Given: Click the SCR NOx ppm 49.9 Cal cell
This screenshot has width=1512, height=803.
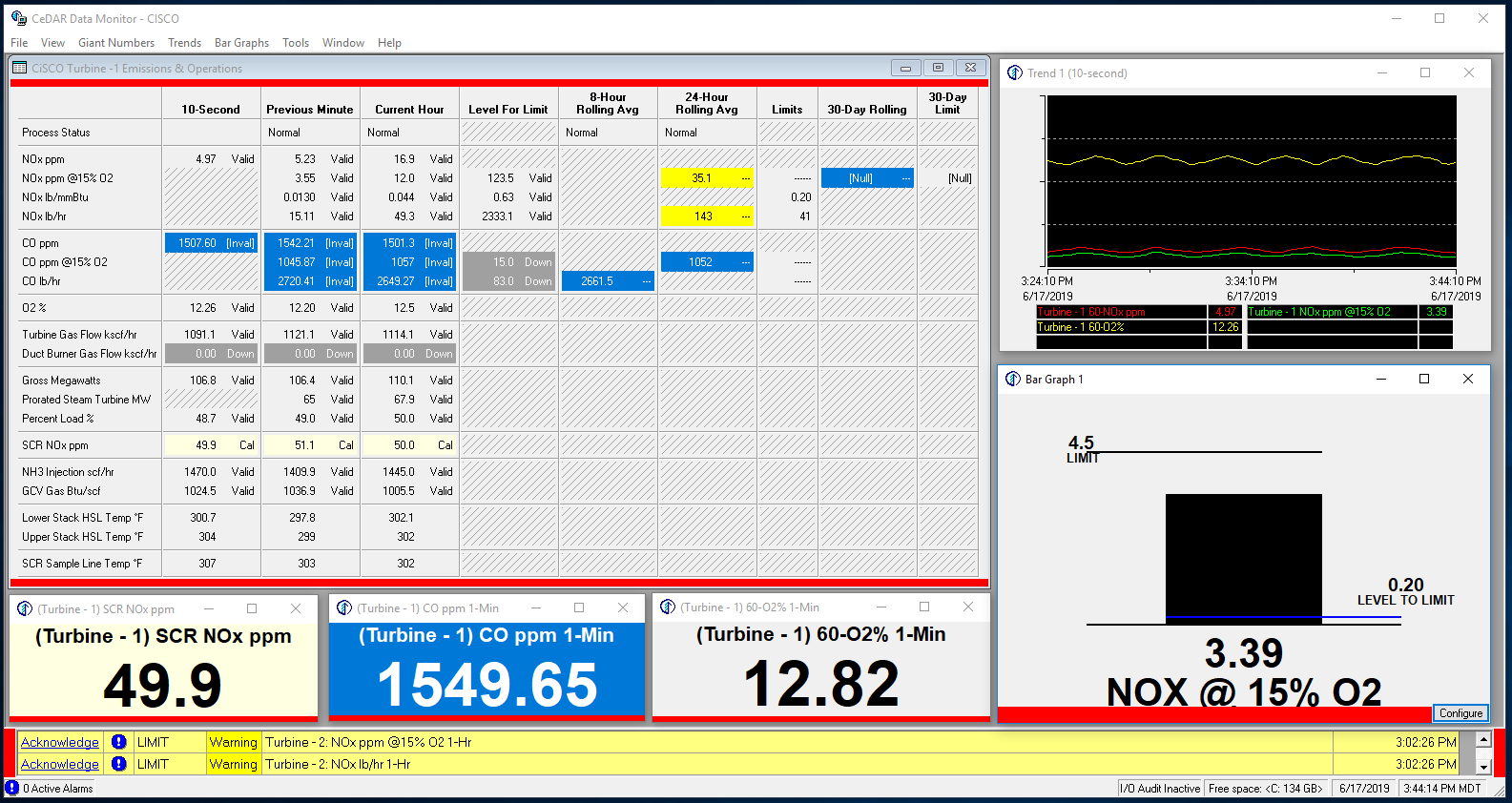Looking at the screenshot, I should (x=211, y=445).
